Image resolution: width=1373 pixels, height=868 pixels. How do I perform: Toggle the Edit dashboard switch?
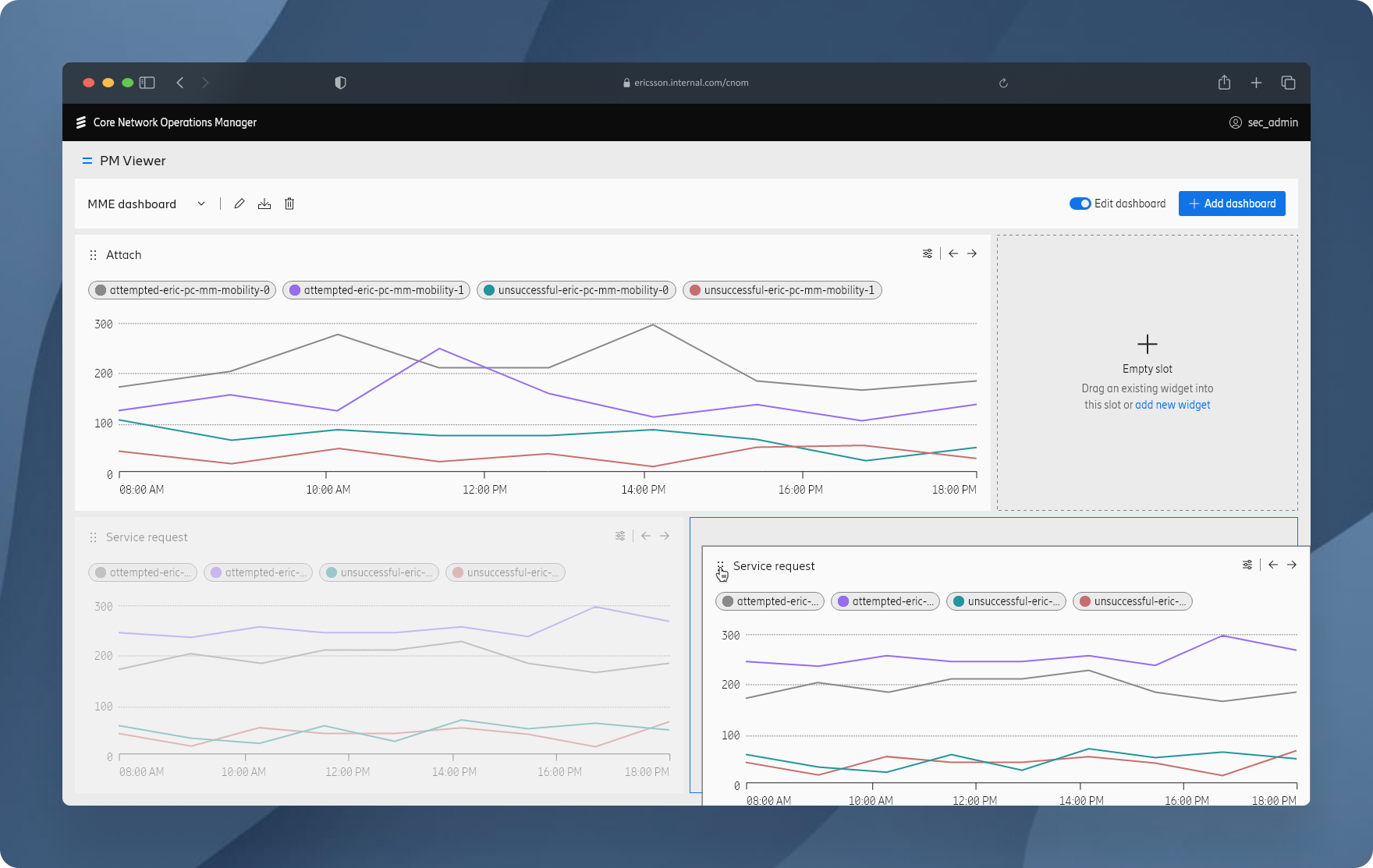pyautogui.click(x=1080, y=204)
